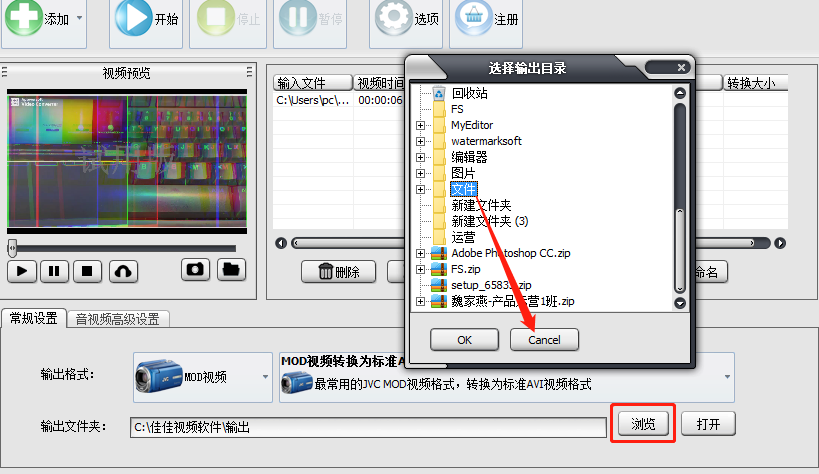Select Adobe Photoshop CC.zip archive icon
This screenshot has height=474, width=819.
tap(439, 253)
